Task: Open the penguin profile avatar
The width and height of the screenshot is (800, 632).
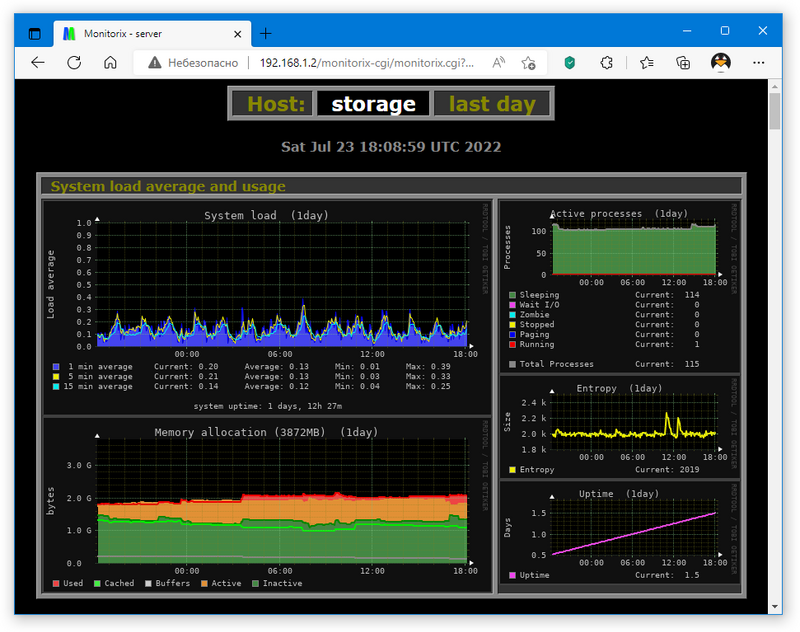Action: [x=720, y=62]
